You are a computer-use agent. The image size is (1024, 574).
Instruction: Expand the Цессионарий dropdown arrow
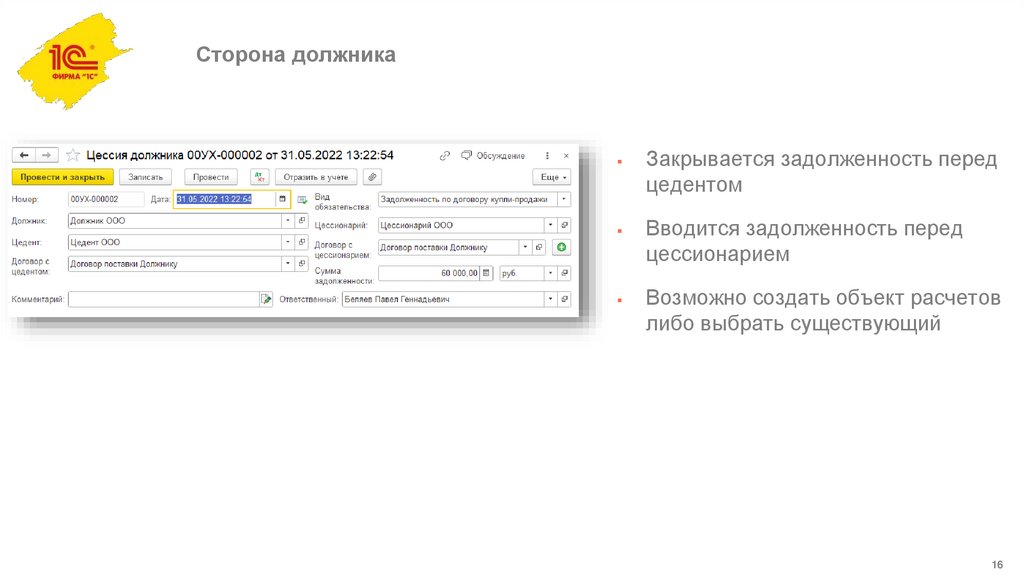click(x=551, y=225)
